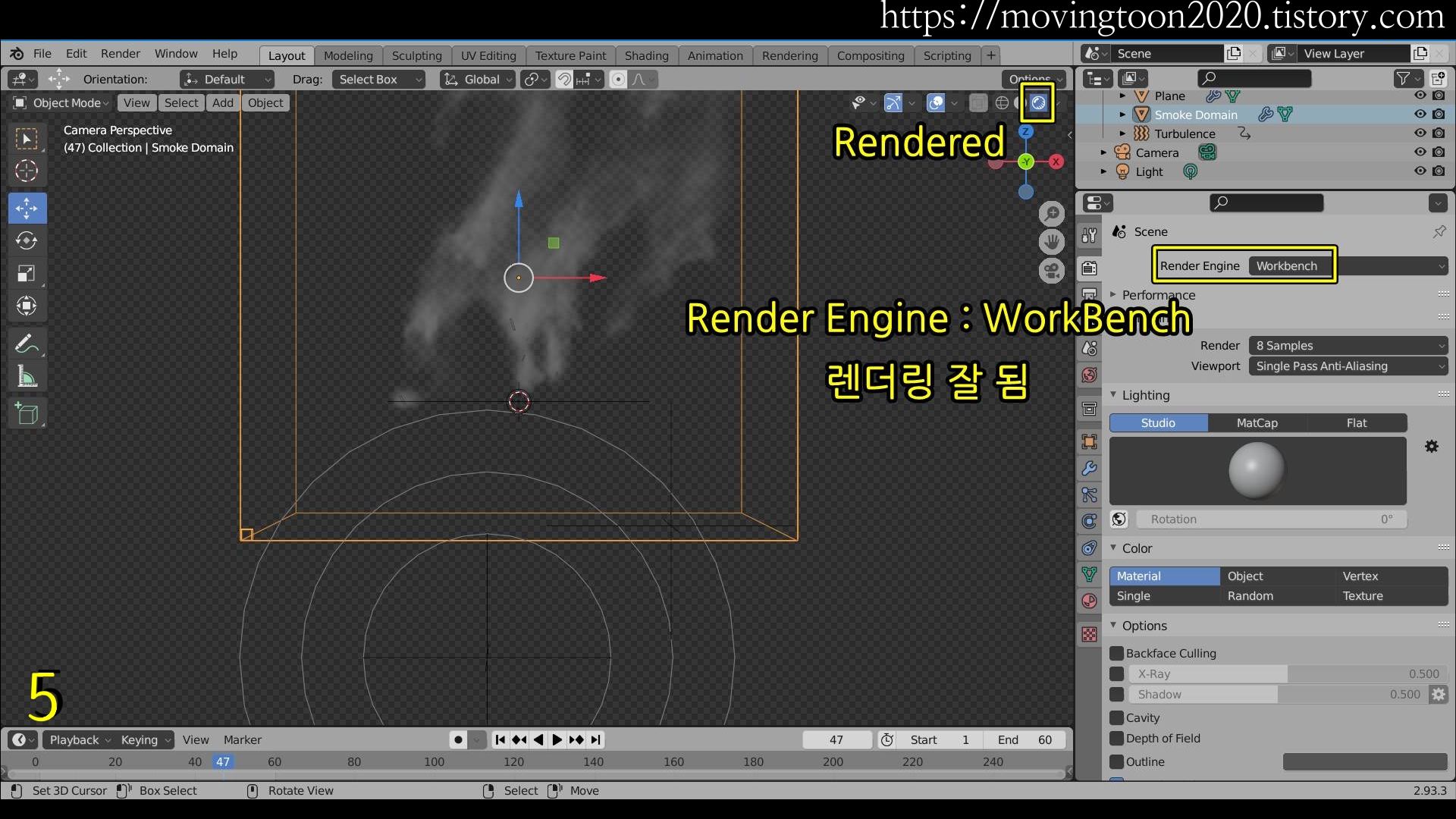Select the Move tool
1456x819 pixels.
point(27,208)
